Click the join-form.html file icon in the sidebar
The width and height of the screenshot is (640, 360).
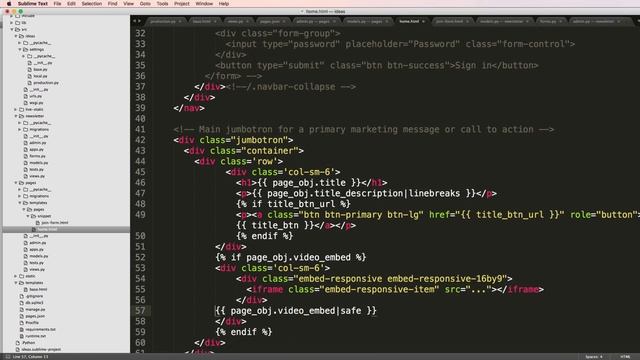pos(38,223)
